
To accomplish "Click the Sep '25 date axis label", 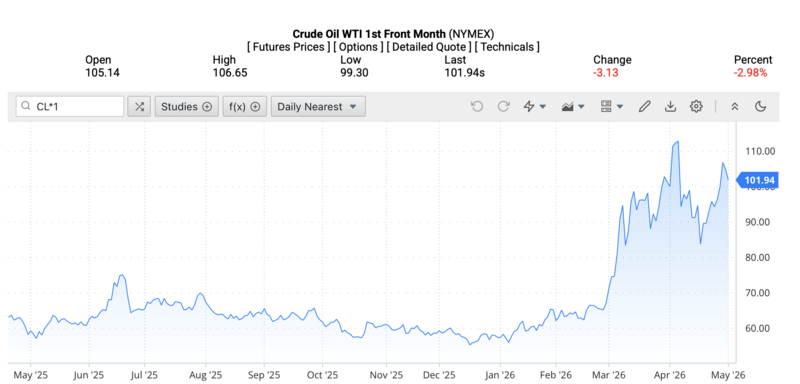I will 264,375.
